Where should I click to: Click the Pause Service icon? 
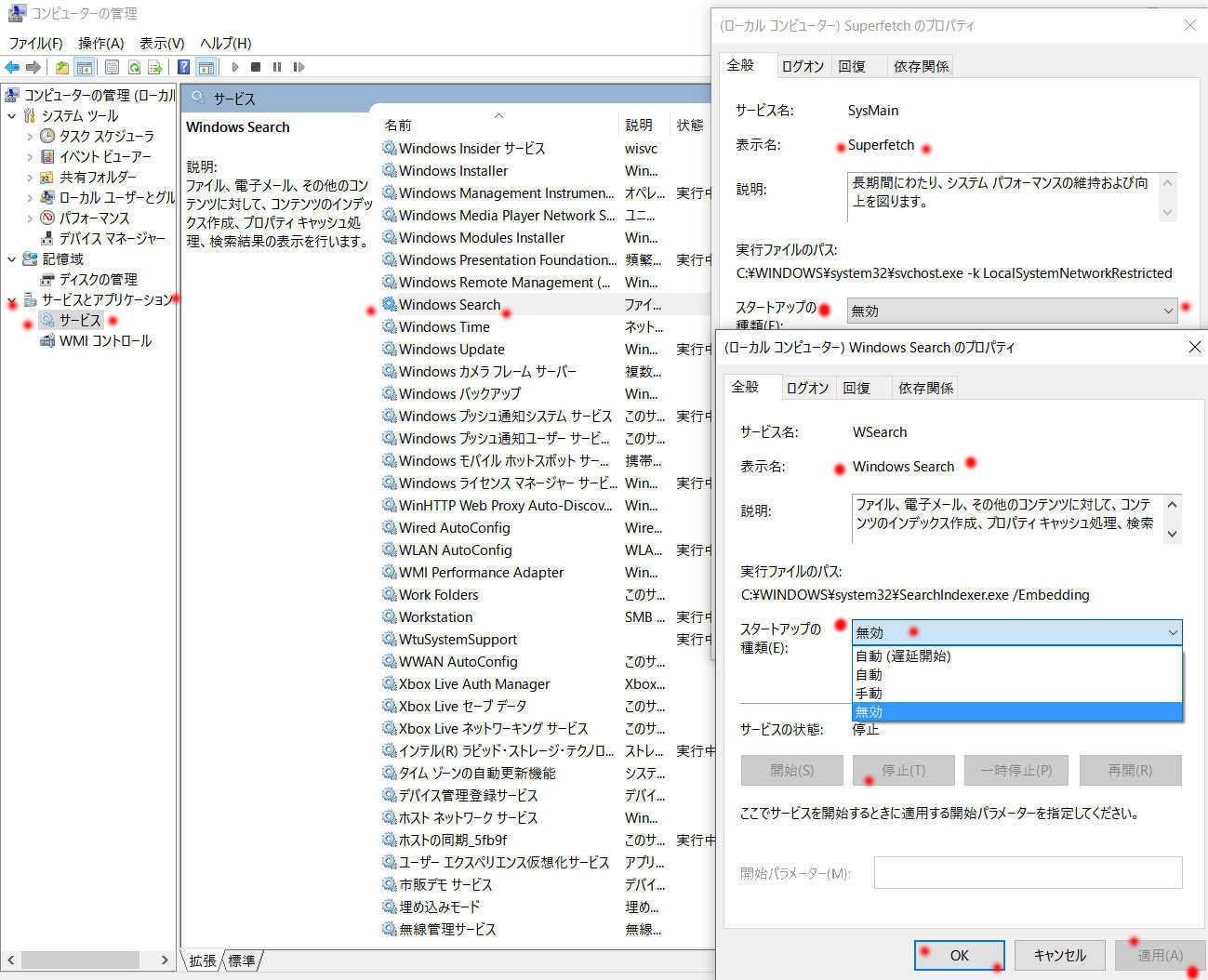pyautogui.click(x=277, y=67)
